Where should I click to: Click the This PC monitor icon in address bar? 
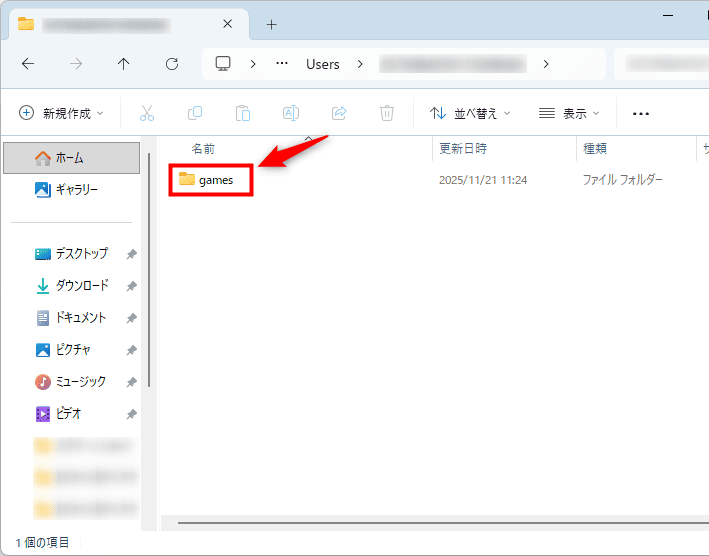coord(223,64)
